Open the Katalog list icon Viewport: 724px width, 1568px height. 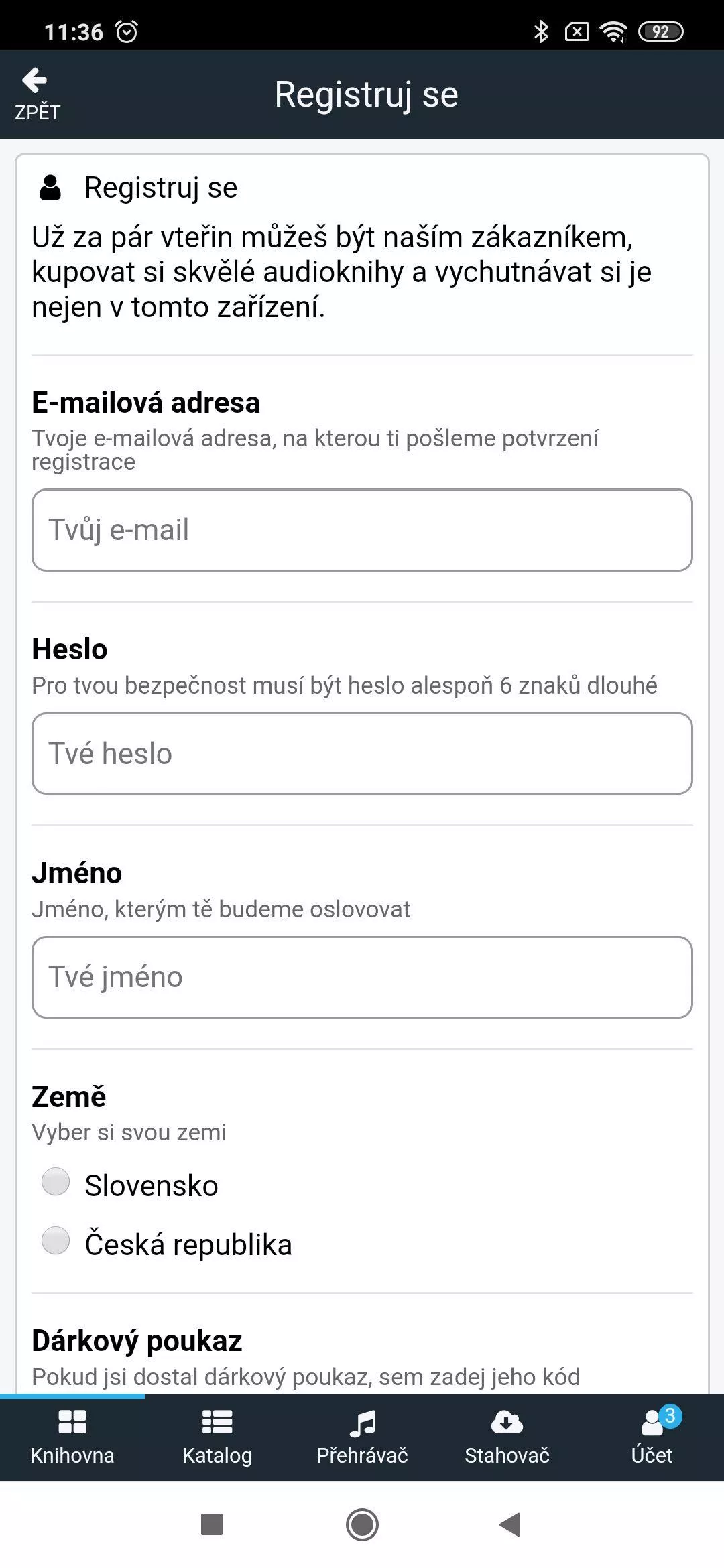click(217, 1422)
